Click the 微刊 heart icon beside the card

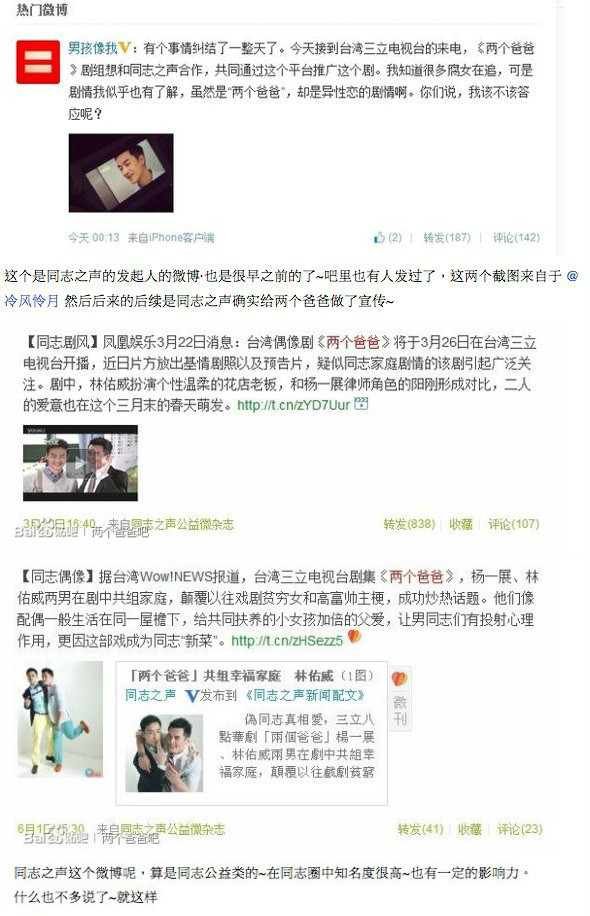(x=400, y=679)
